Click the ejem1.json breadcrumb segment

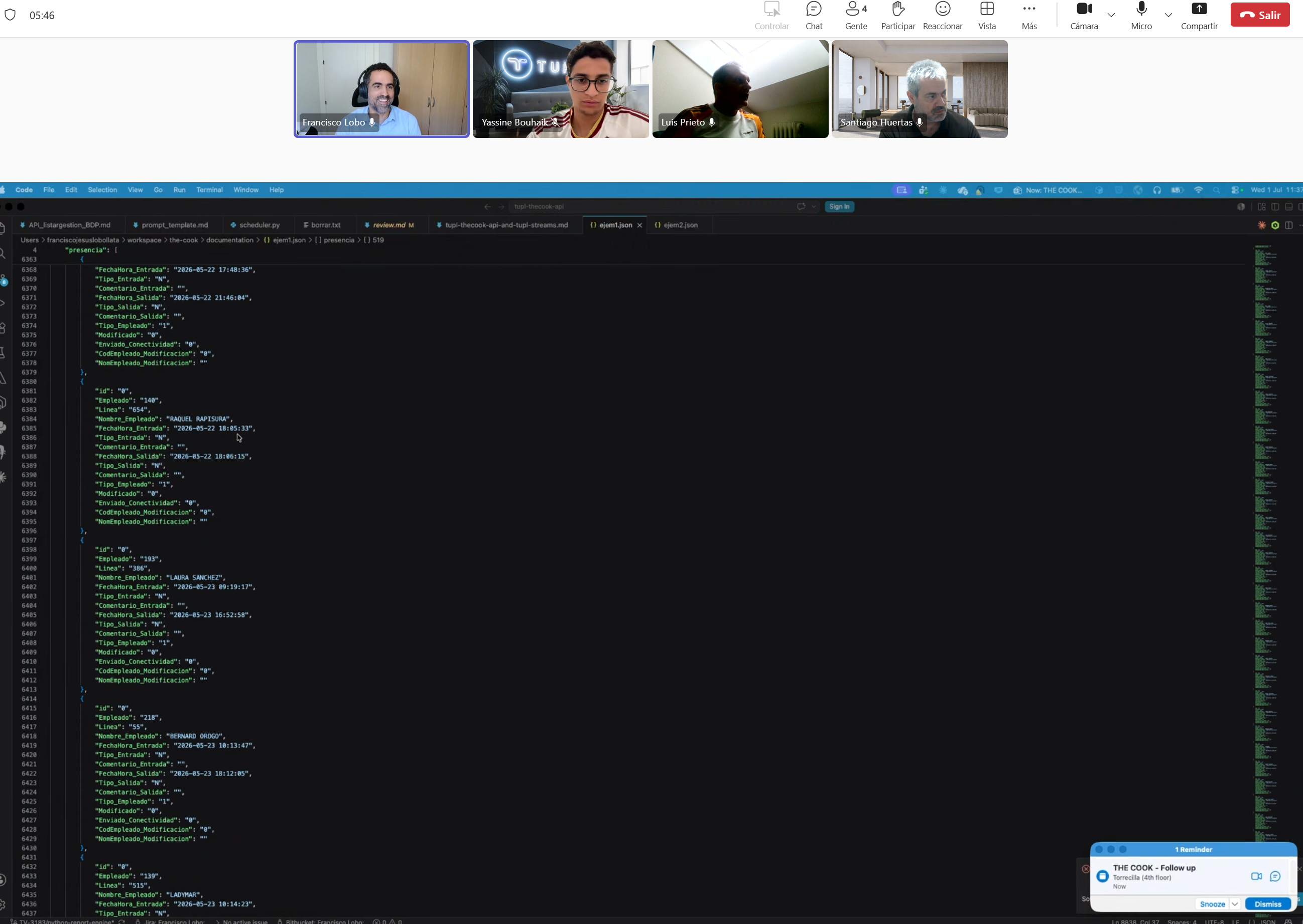click(x=284, y=240)
